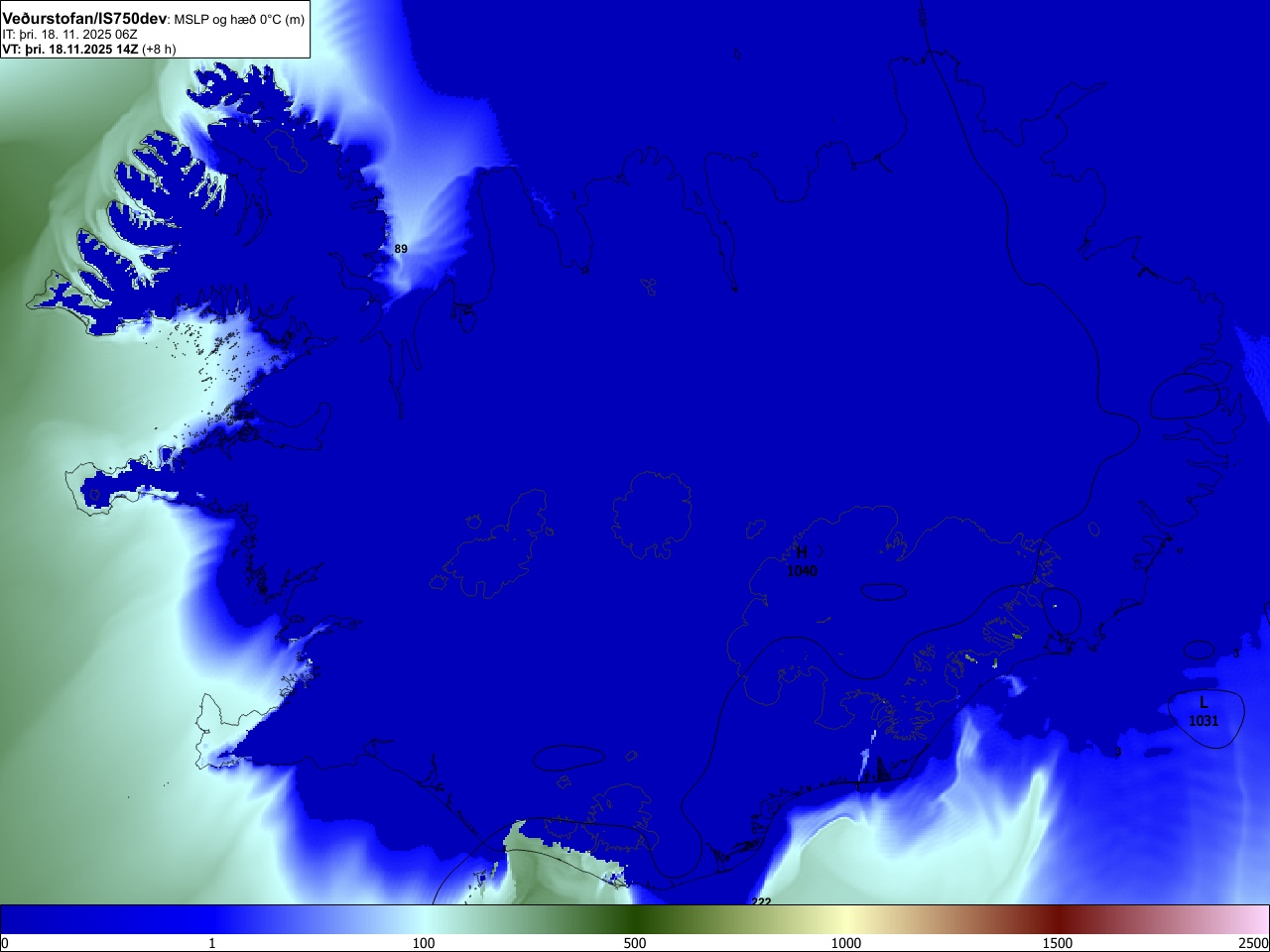Click the dark green segment of colorbar

click(635, 919)
